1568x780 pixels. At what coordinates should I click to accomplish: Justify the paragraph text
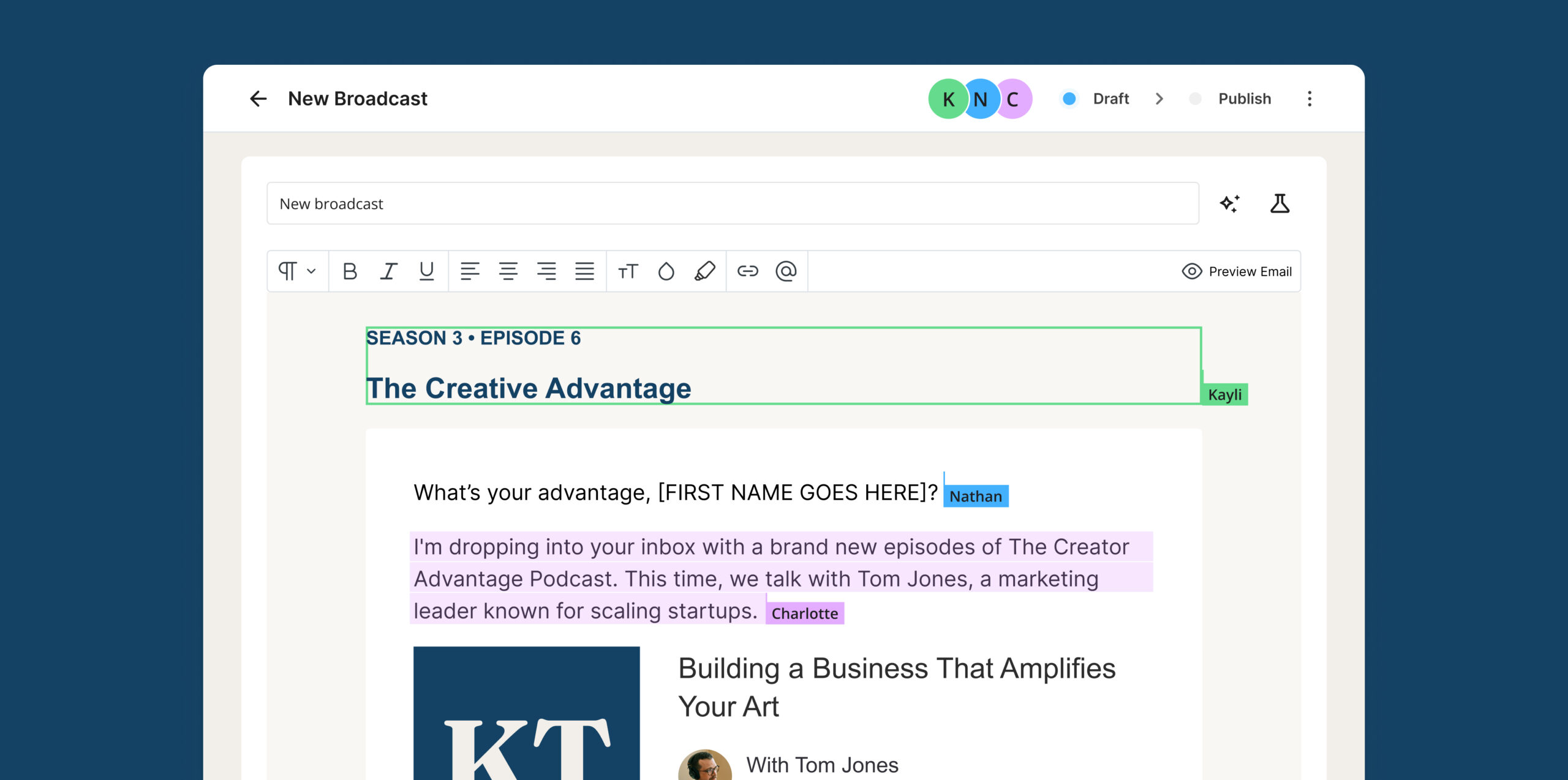point(586,271)
